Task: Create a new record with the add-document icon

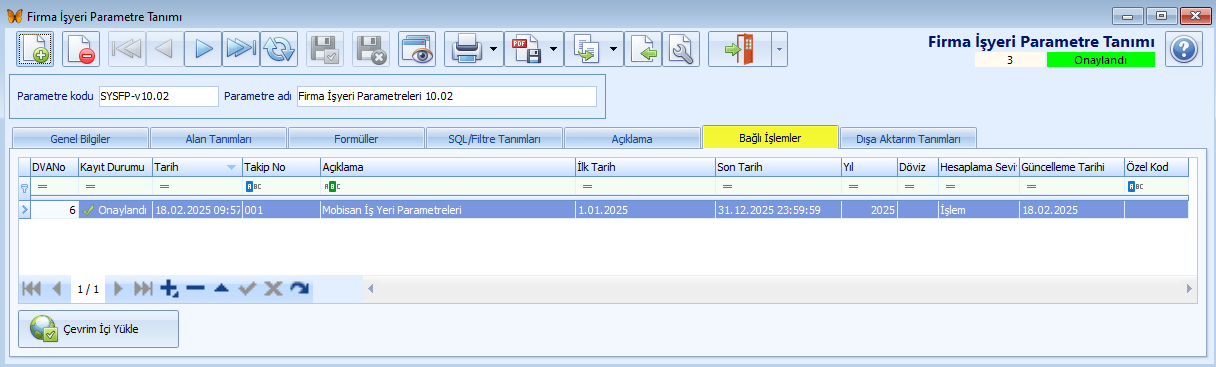Action: [x=35, y=49]
